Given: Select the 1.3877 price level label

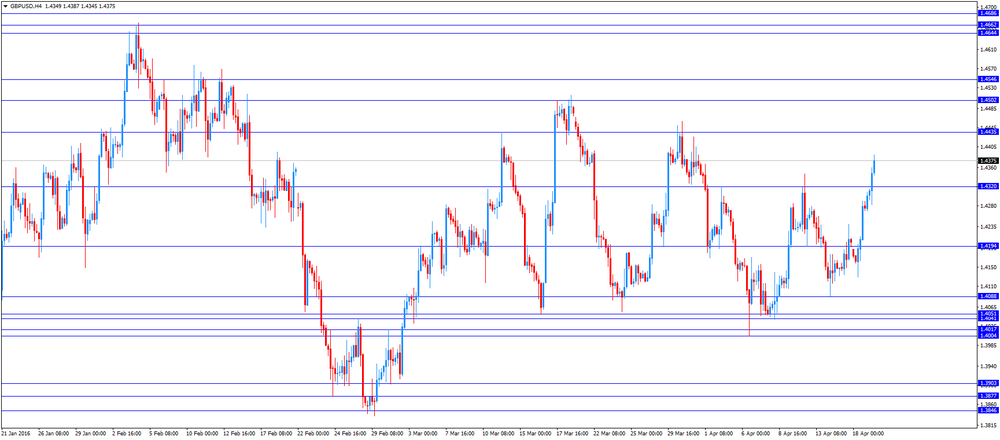Looking at the screenshot, I should (989, 396).
